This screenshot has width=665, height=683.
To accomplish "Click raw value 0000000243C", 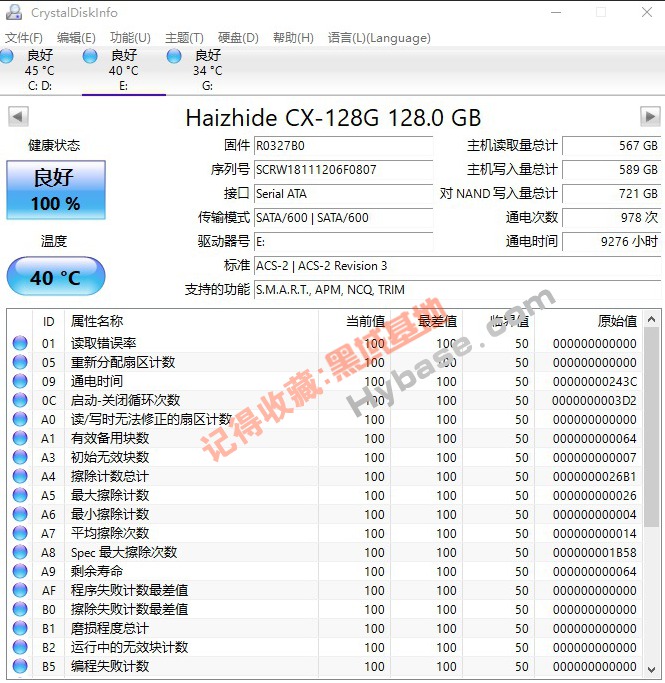I will pyautogui.click(x=594, y=382).
